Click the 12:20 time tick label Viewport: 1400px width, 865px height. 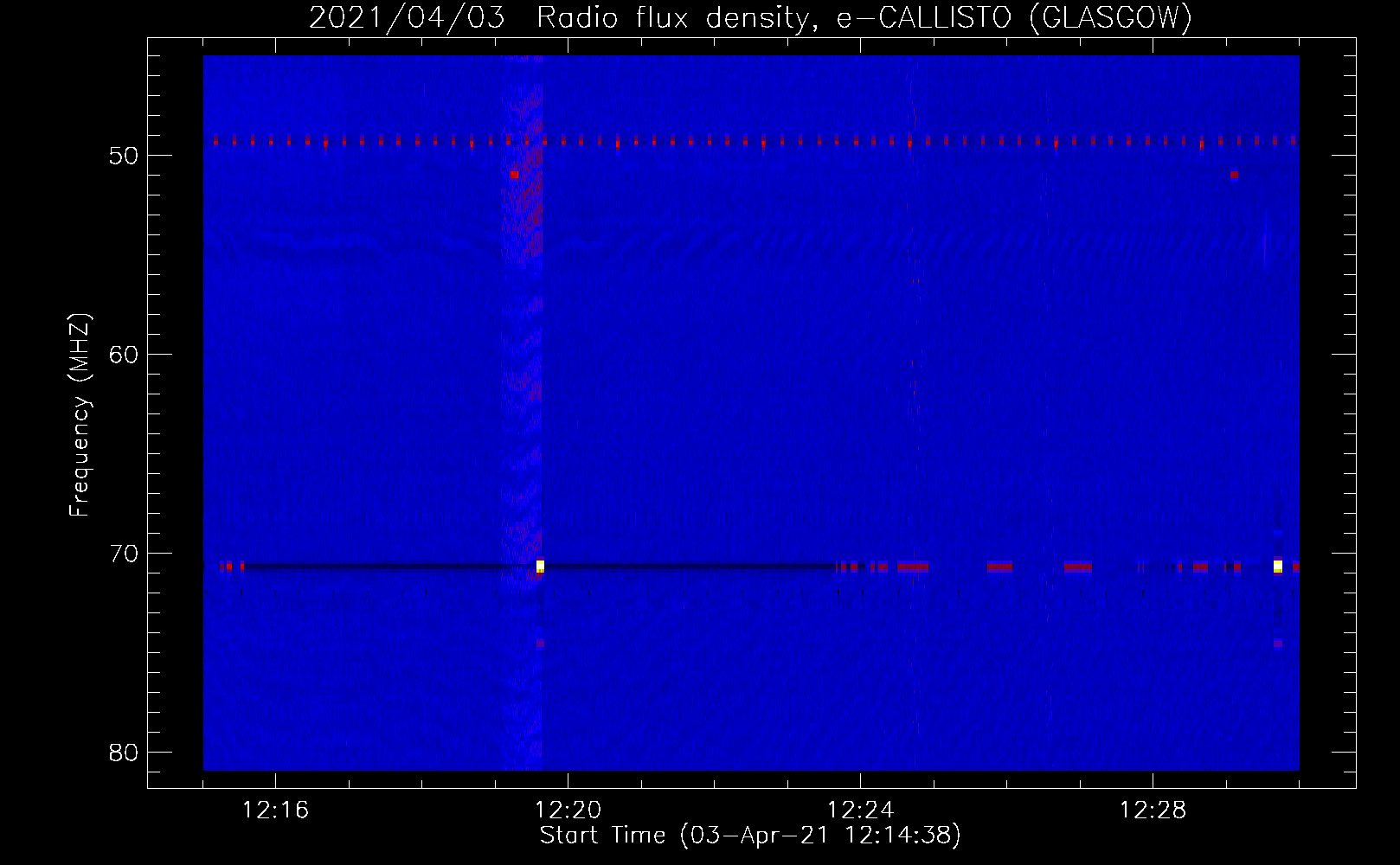[x=568, y=811]
